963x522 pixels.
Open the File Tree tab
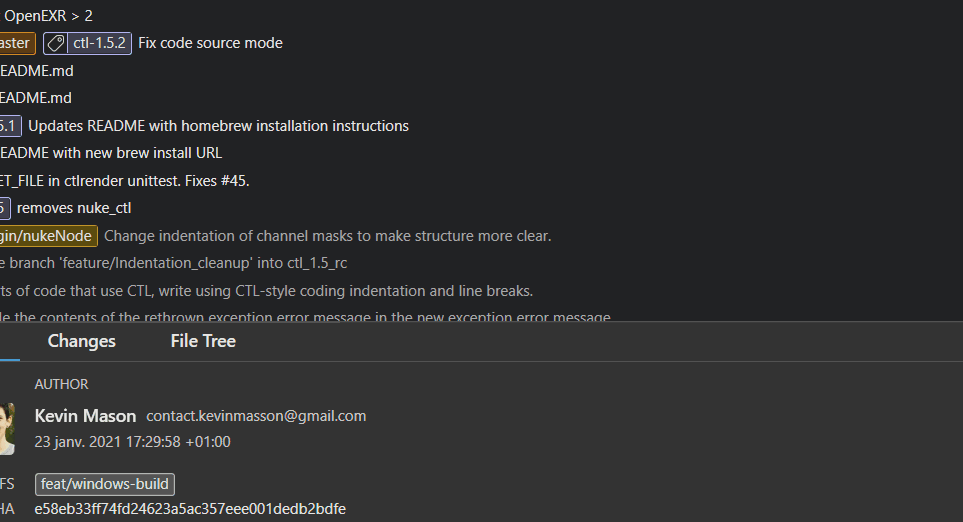pos(203,341)
